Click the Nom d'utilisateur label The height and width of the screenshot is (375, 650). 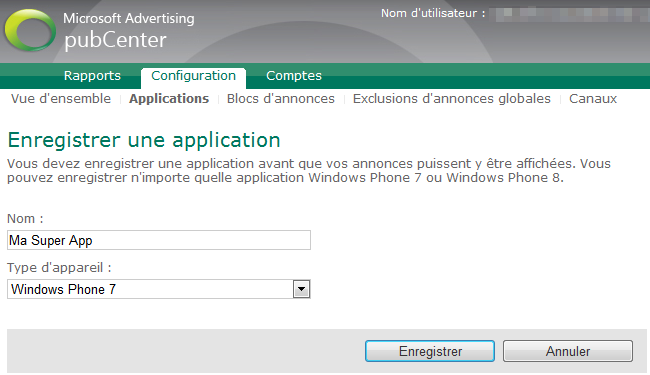[x=433, y=13]
